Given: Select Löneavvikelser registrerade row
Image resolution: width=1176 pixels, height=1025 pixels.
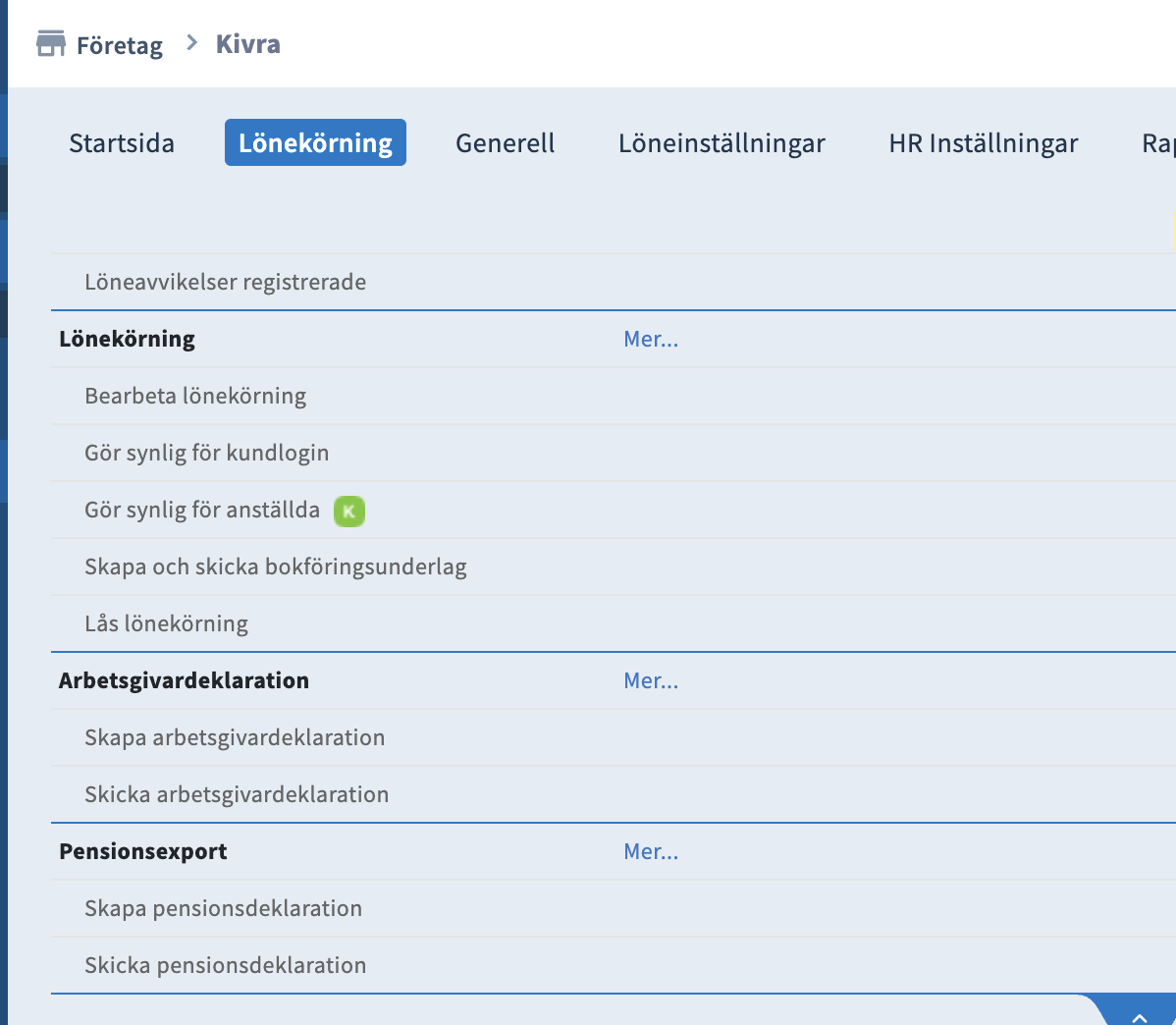Looking at the screenshot, I should point(225,282).
